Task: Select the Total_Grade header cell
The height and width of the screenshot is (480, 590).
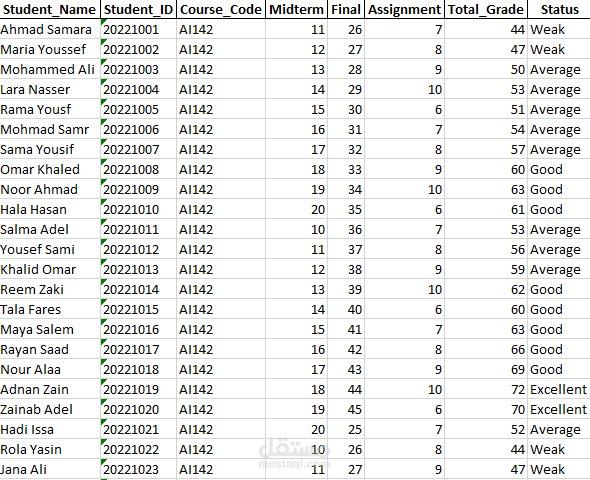Action: [486, 9]
